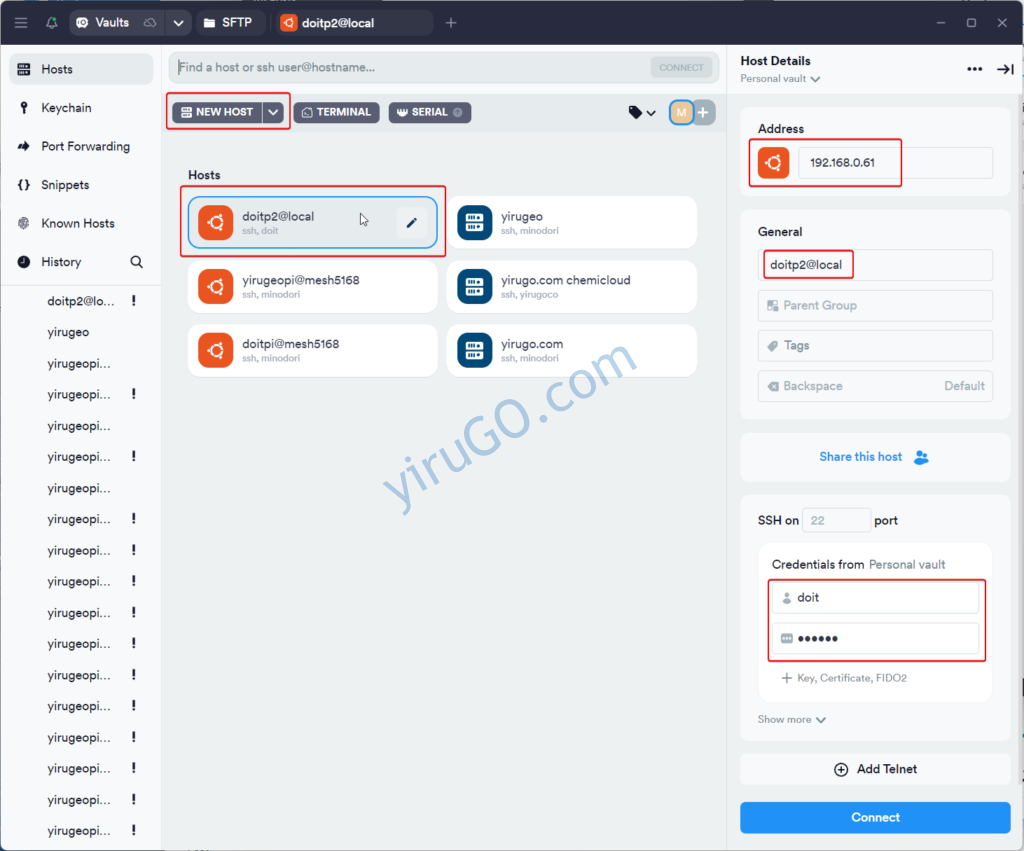Open the hamburger menu
This screenshot has width=1024, height=851.
(21, 23)
